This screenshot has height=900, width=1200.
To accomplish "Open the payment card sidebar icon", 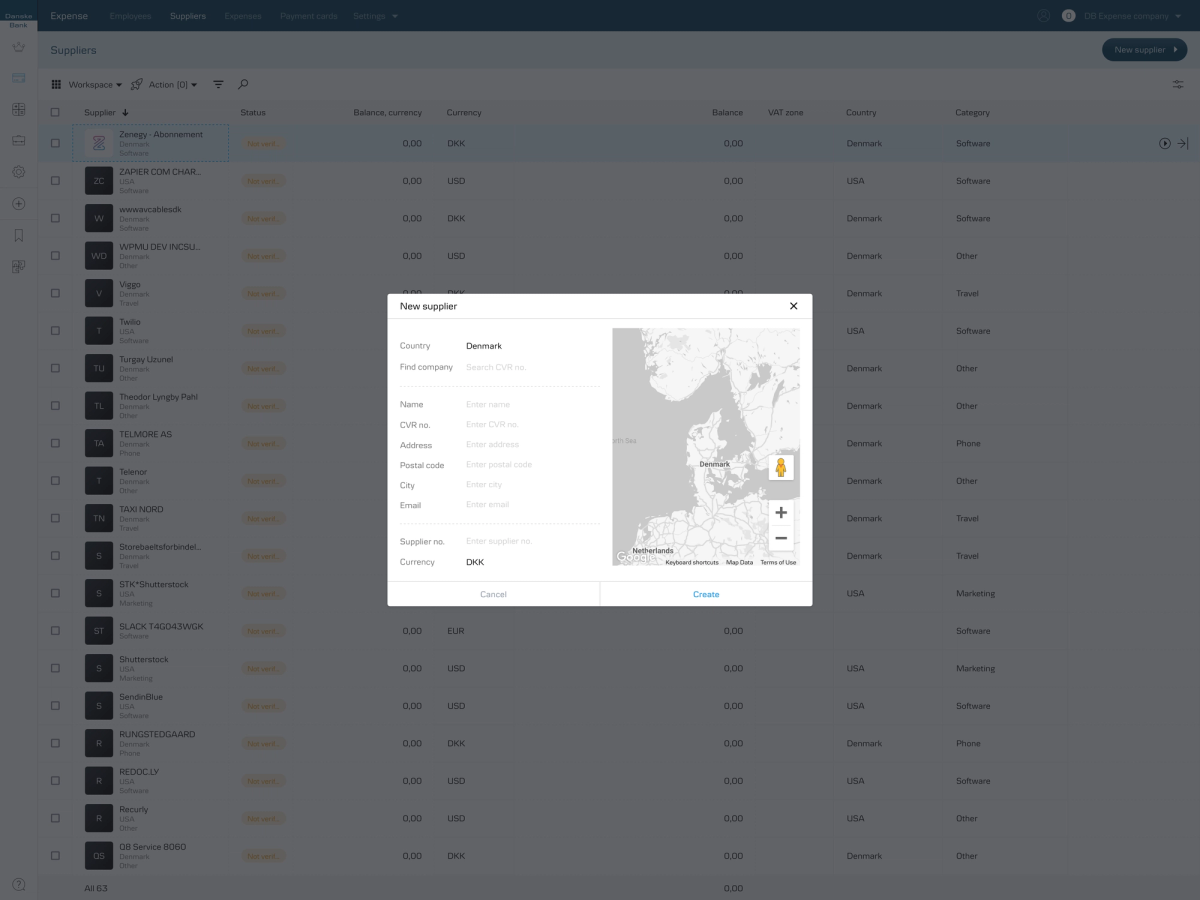I will pyautogui.click(x=18, y=78).
